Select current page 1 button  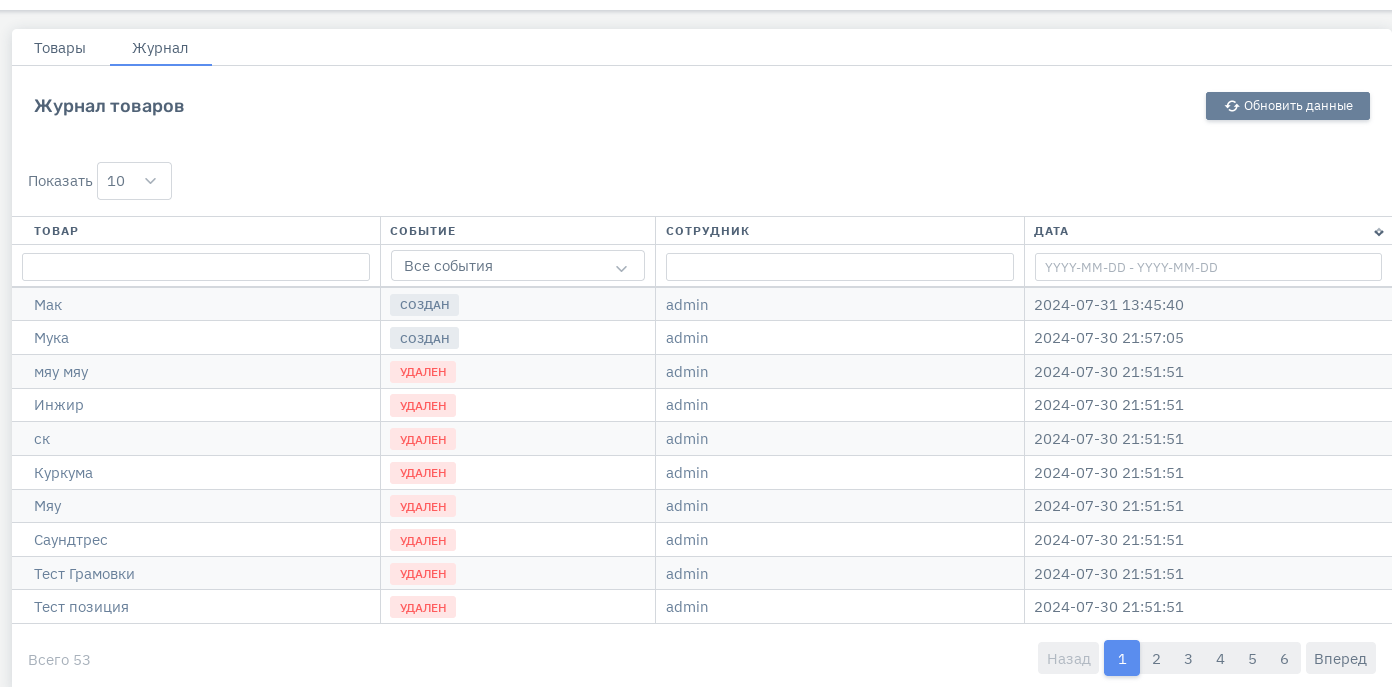1122,658
